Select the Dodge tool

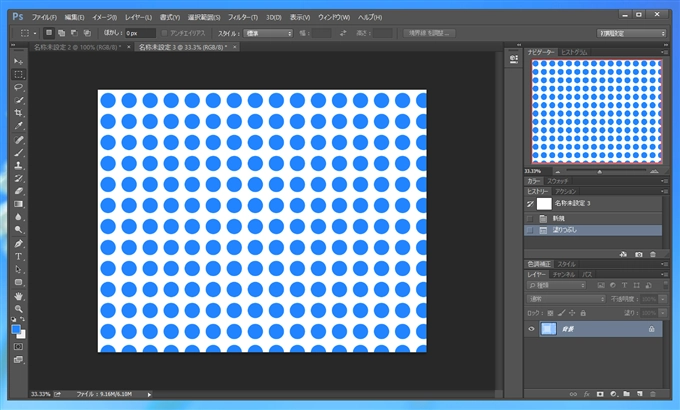pos(18,230)
